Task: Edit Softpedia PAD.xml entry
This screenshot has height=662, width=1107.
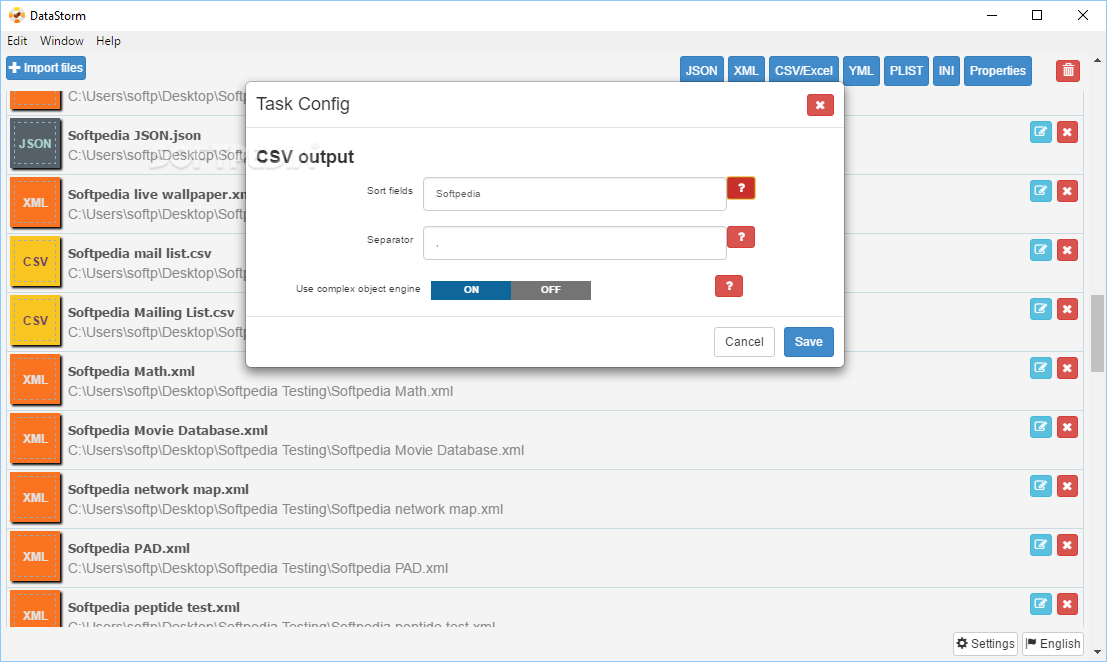Action: (1041, 545)
